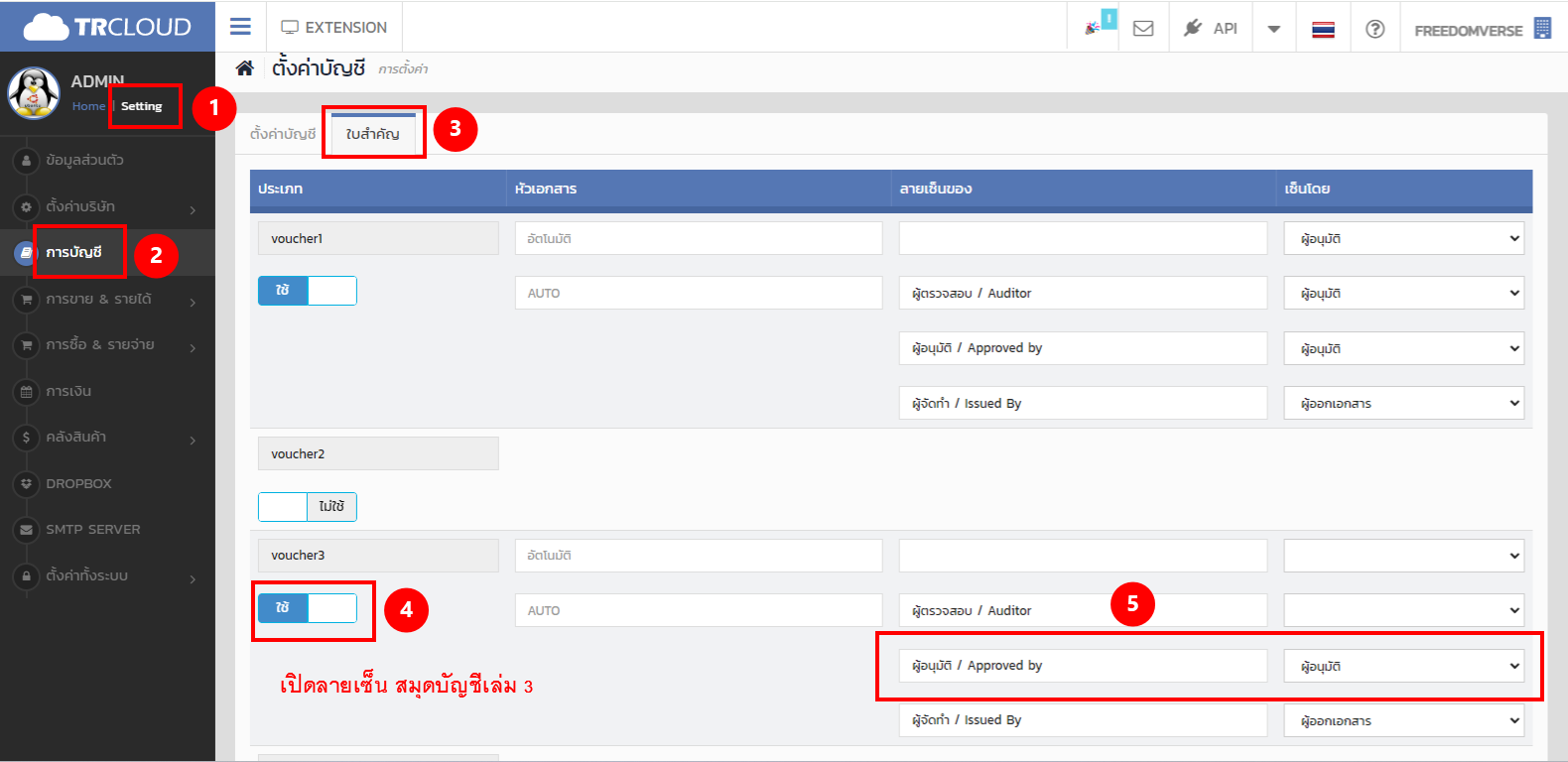The image size is (1568, 762).
Task: Open the top bar caret dropdown
Action: (x=1273, y=29)
